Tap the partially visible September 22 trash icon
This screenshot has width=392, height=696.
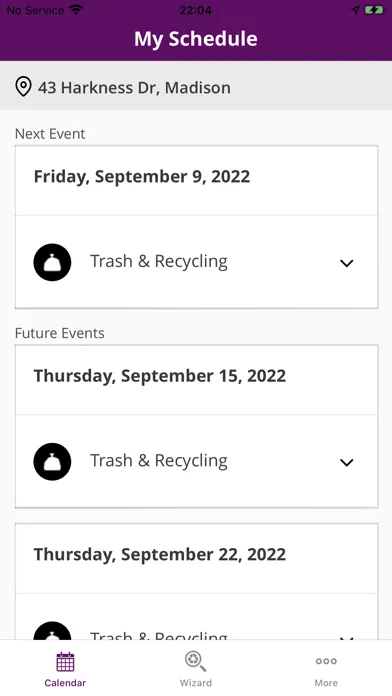pos(52,631)
